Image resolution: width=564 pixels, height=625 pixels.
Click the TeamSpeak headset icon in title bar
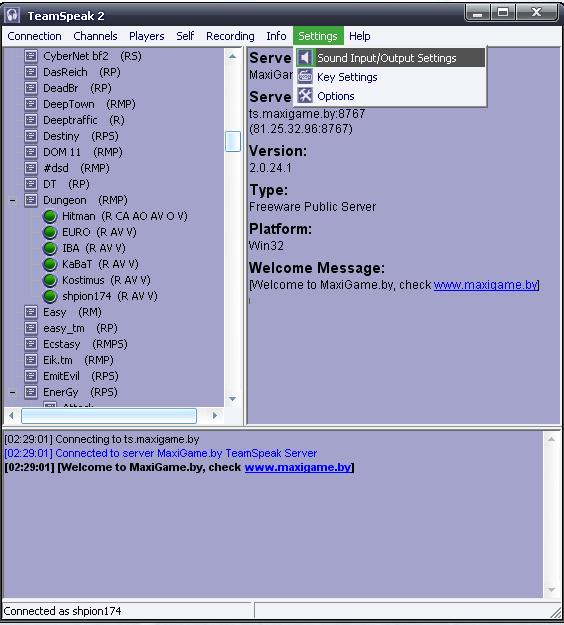(x=12, y=15)
